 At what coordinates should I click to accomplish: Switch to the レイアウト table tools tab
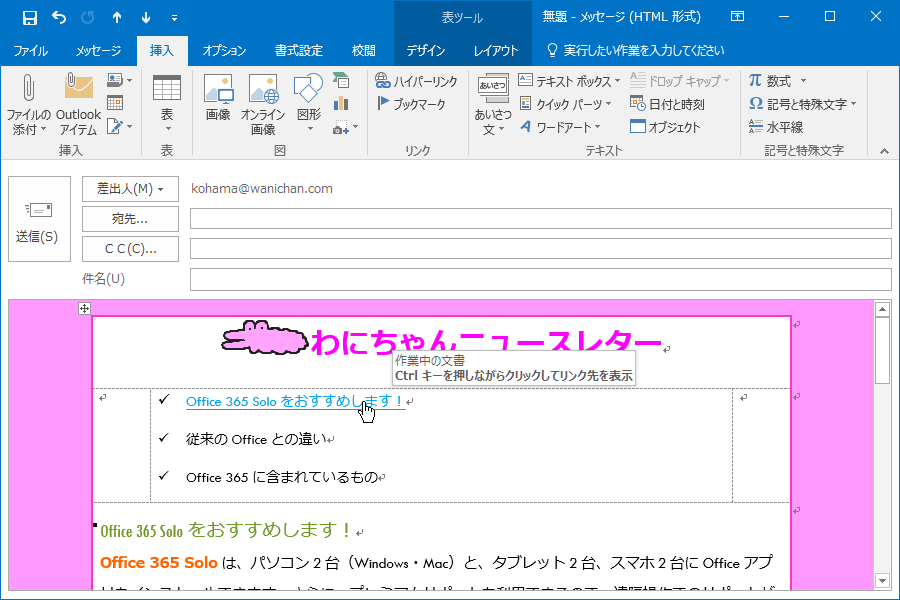(x=495, y=51)
